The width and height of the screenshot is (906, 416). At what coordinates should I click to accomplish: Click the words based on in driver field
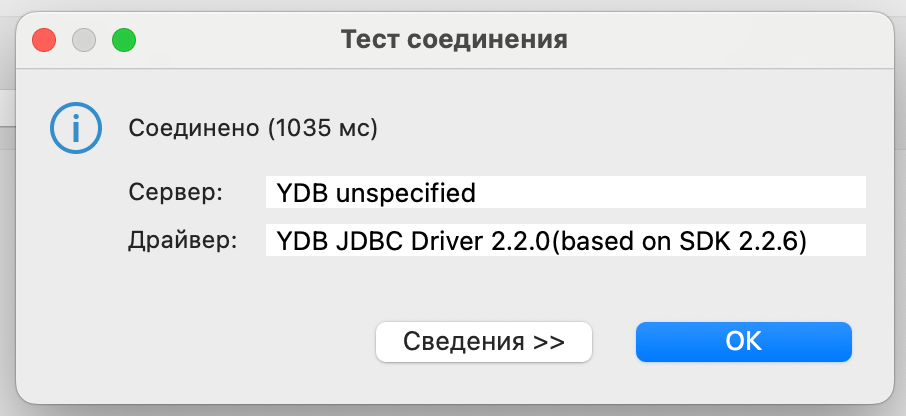coord(637,240)
